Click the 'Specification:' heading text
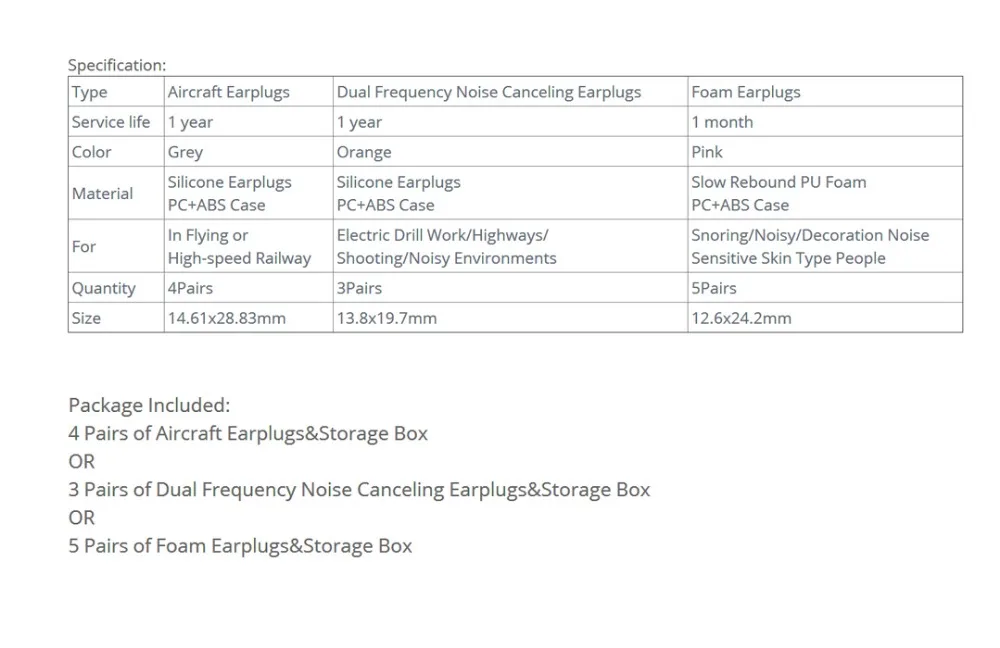Viewport: 1000px width, 648px height. click(x=117, y=65)
